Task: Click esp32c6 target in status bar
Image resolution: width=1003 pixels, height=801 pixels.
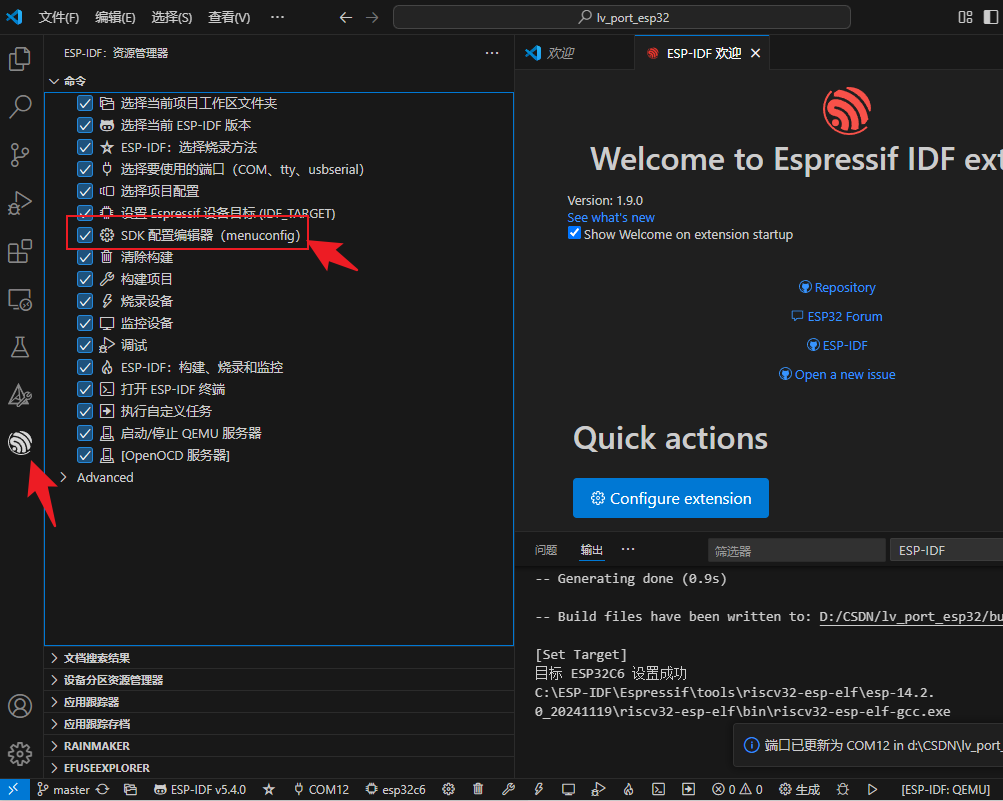Action: (395, 789)
